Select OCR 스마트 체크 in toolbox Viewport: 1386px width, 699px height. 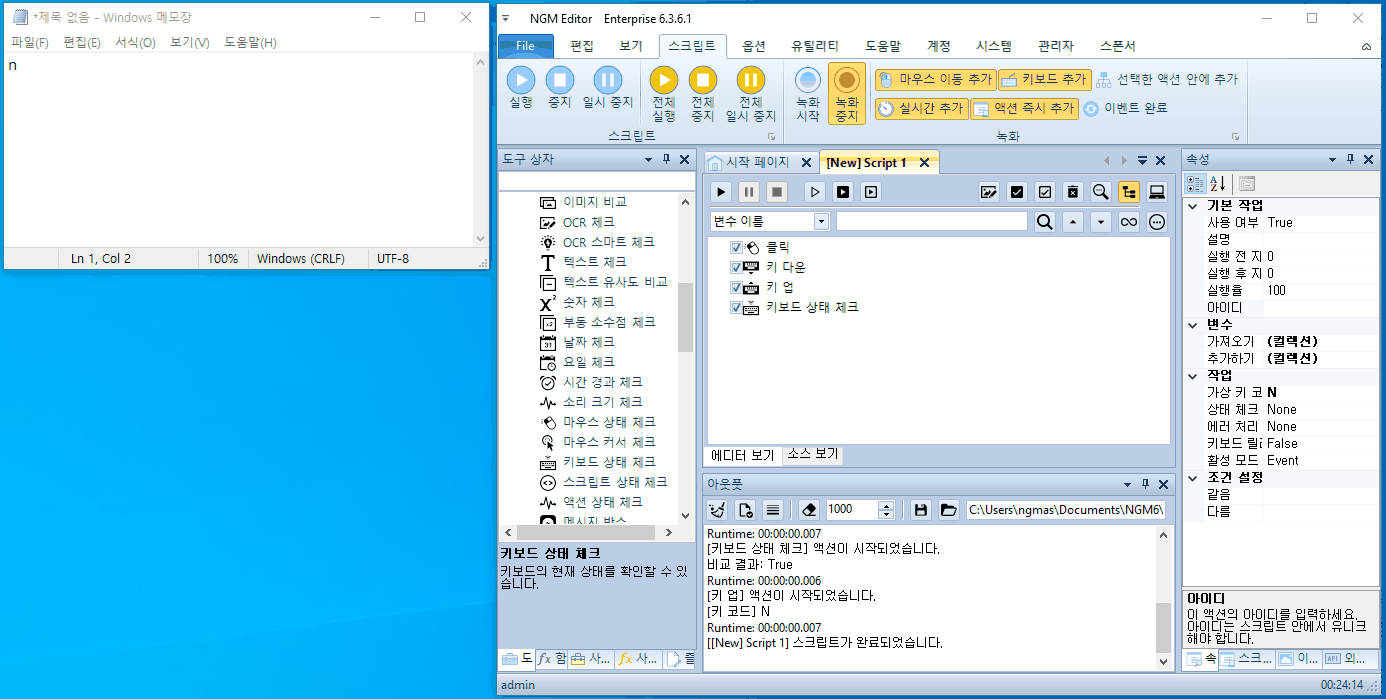[x=597, y=242]
